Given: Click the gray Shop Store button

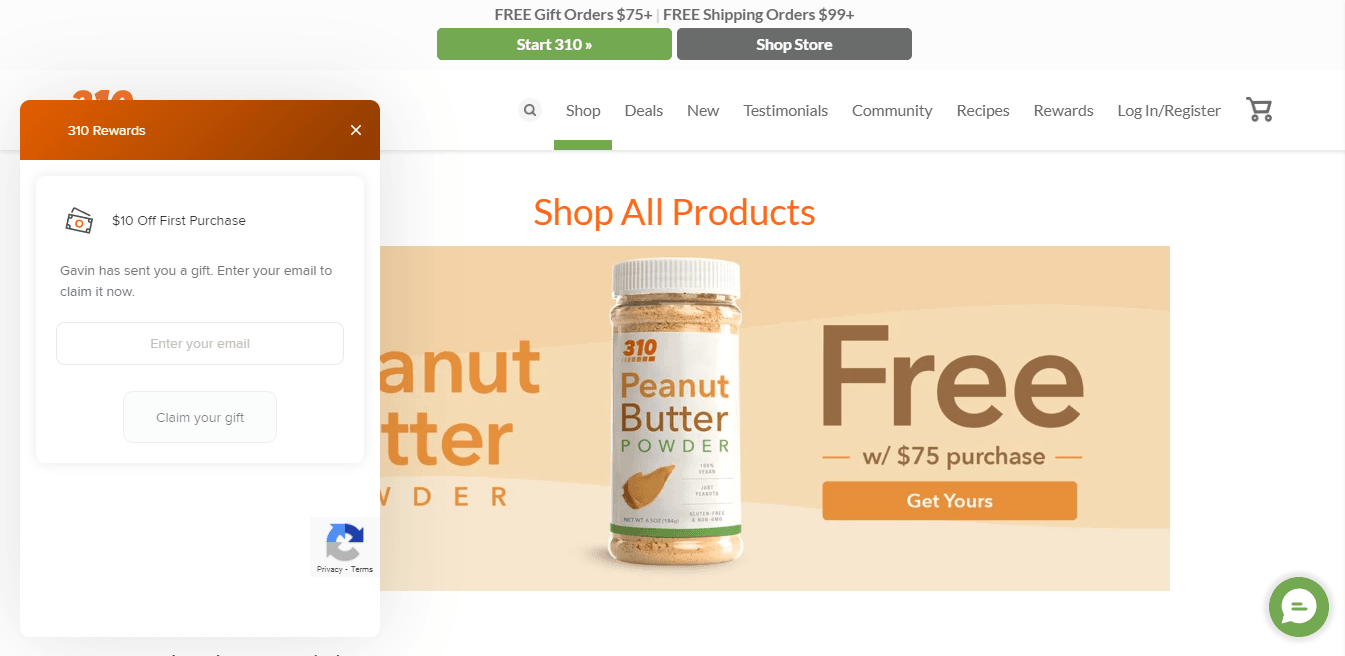Looking at the screenshot, I should [x=794, y=44].
